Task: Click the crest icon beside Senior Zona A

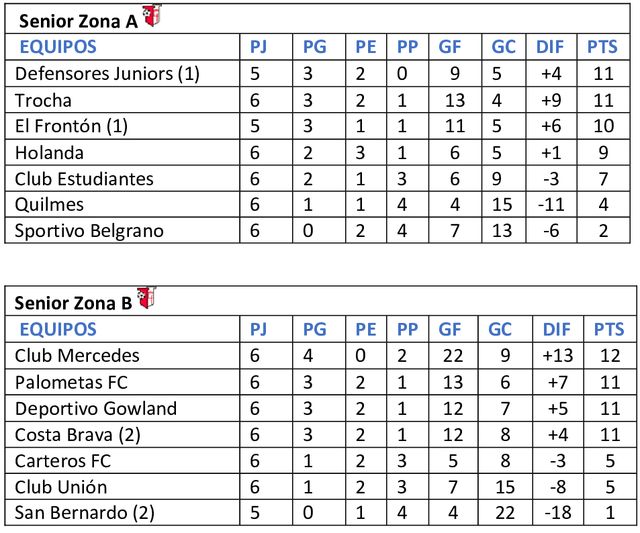Action: [151, 17]
